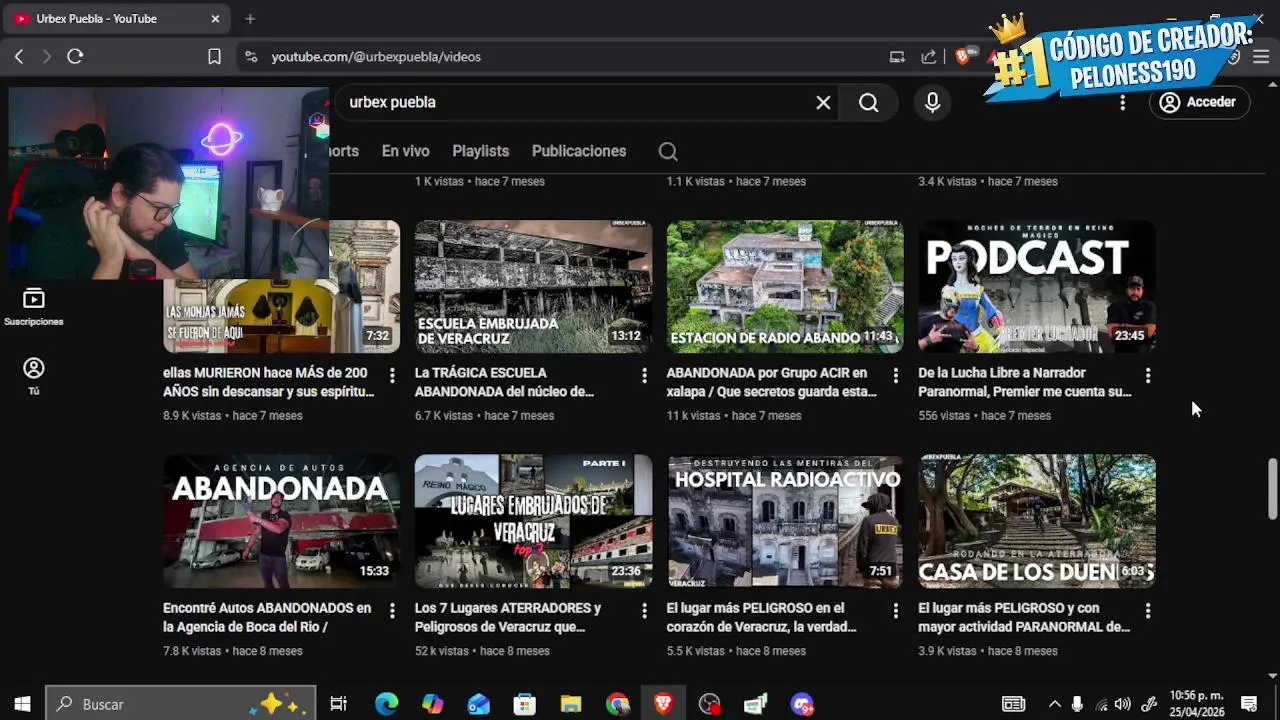Open the notification center
Viewport: 1280px width, 720px height.
tap(1248, 704)
